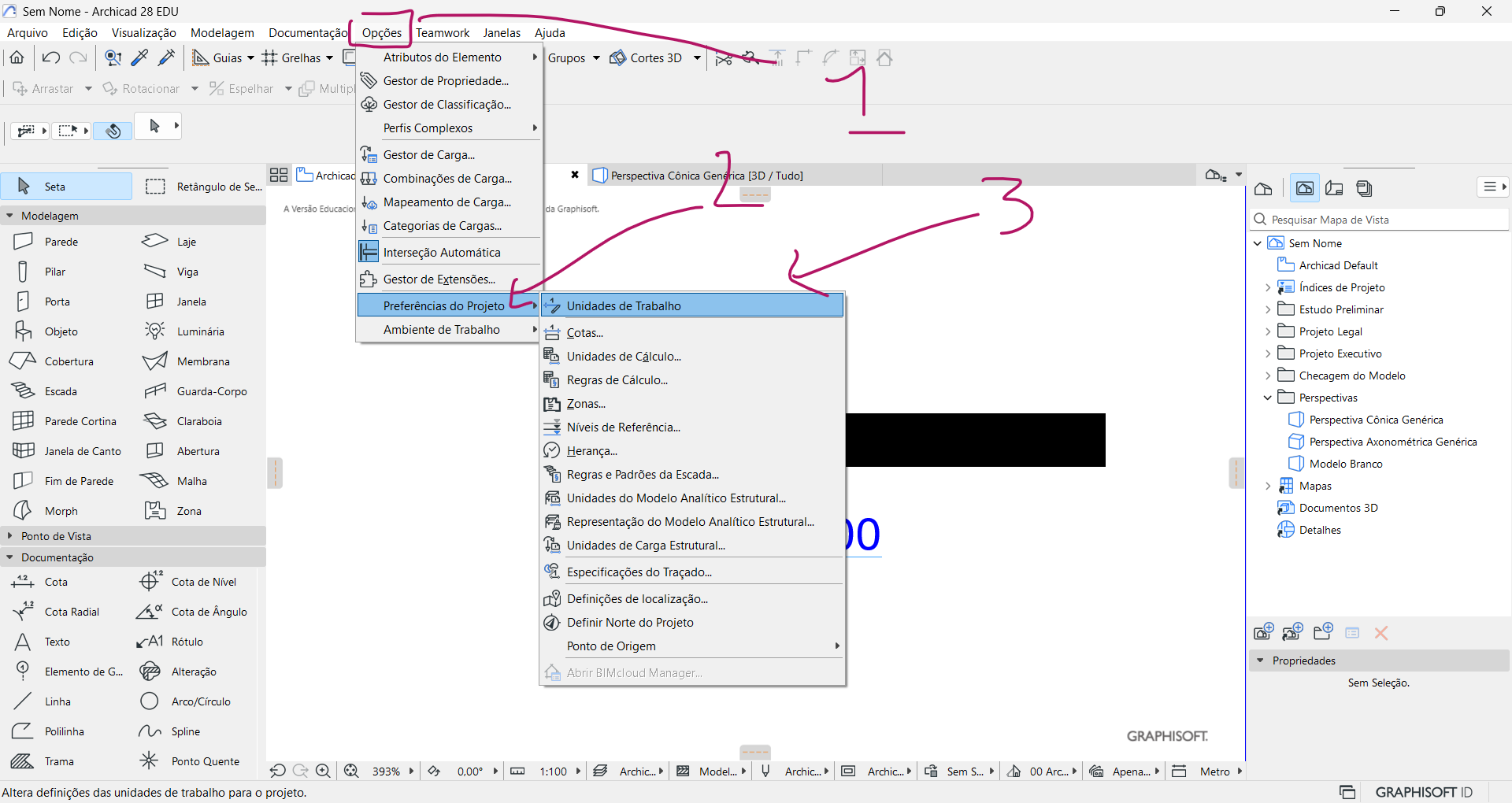Screen dimensions: 1512x803
Task: Collapse the Modelagem toolbox section
Action: pos(10,216)
